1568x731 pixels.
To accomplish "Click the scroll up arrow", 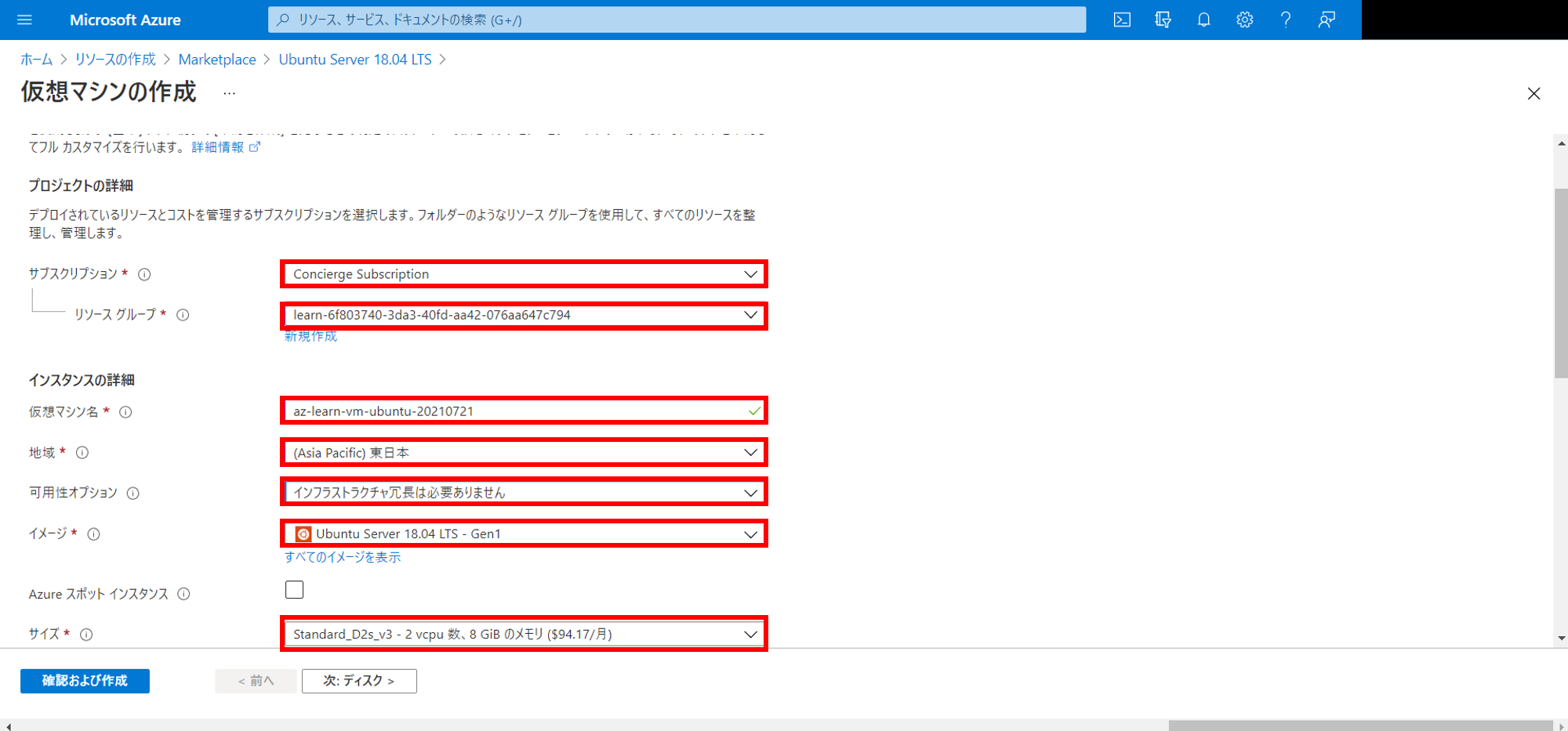I will (1561, 143).
